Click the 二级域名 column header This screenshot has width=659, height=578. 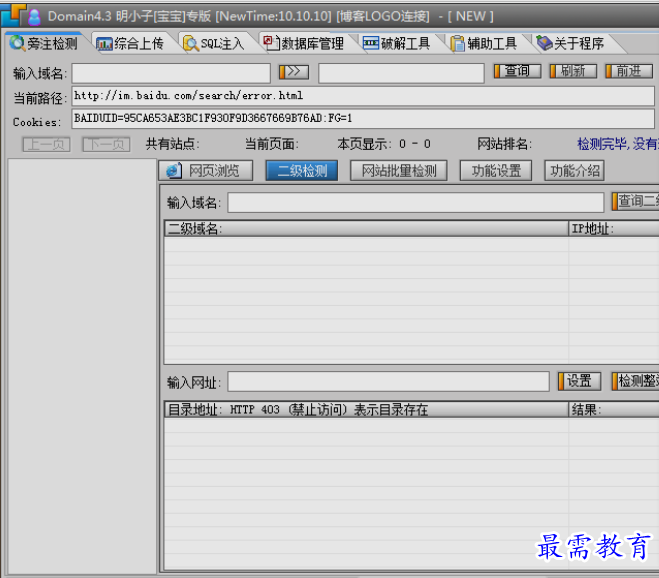click(x=366, y=229)
